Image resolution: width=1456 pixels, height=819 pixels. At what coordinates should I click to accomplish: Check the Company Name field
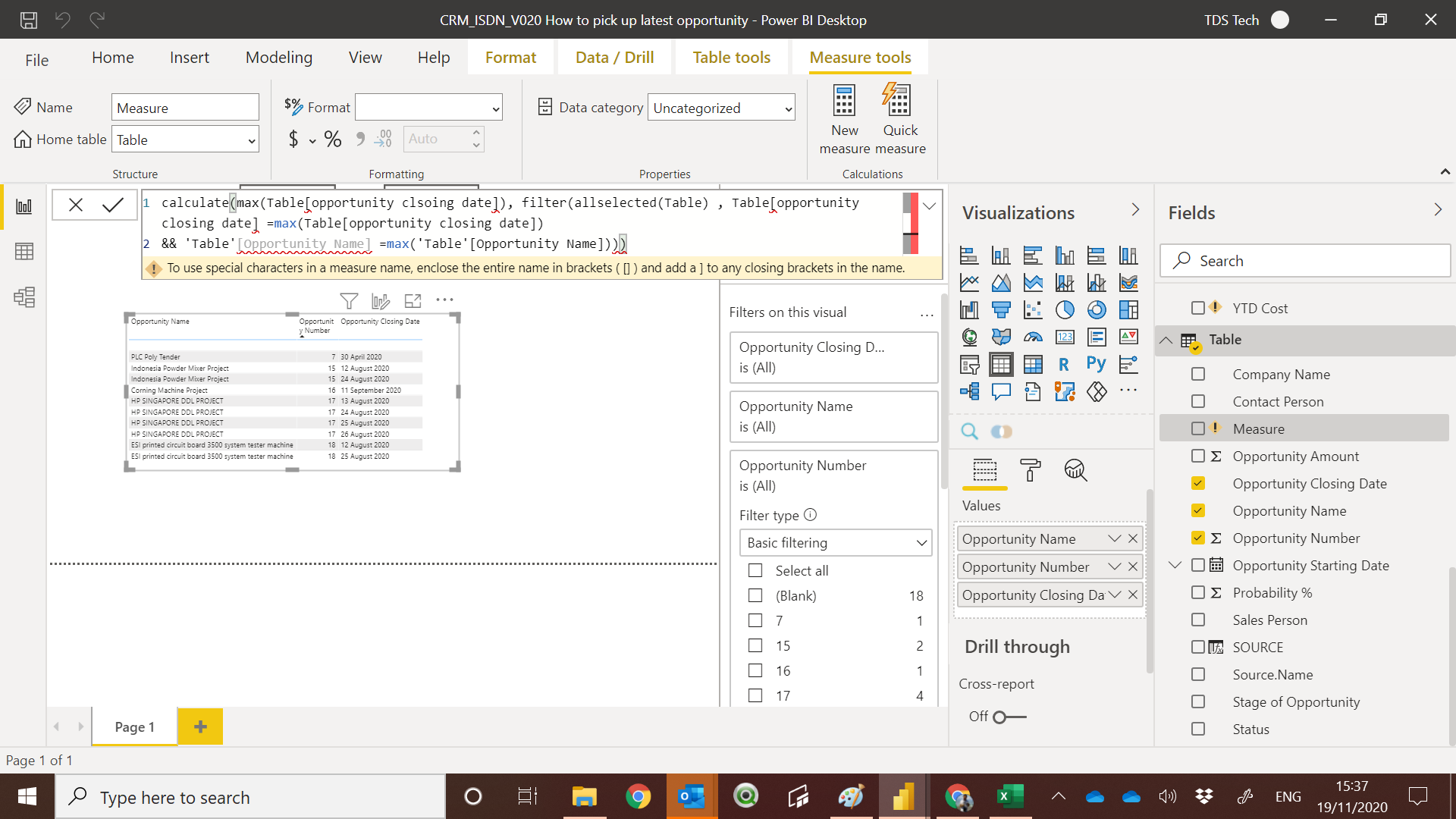click(x=1198, y=374)
